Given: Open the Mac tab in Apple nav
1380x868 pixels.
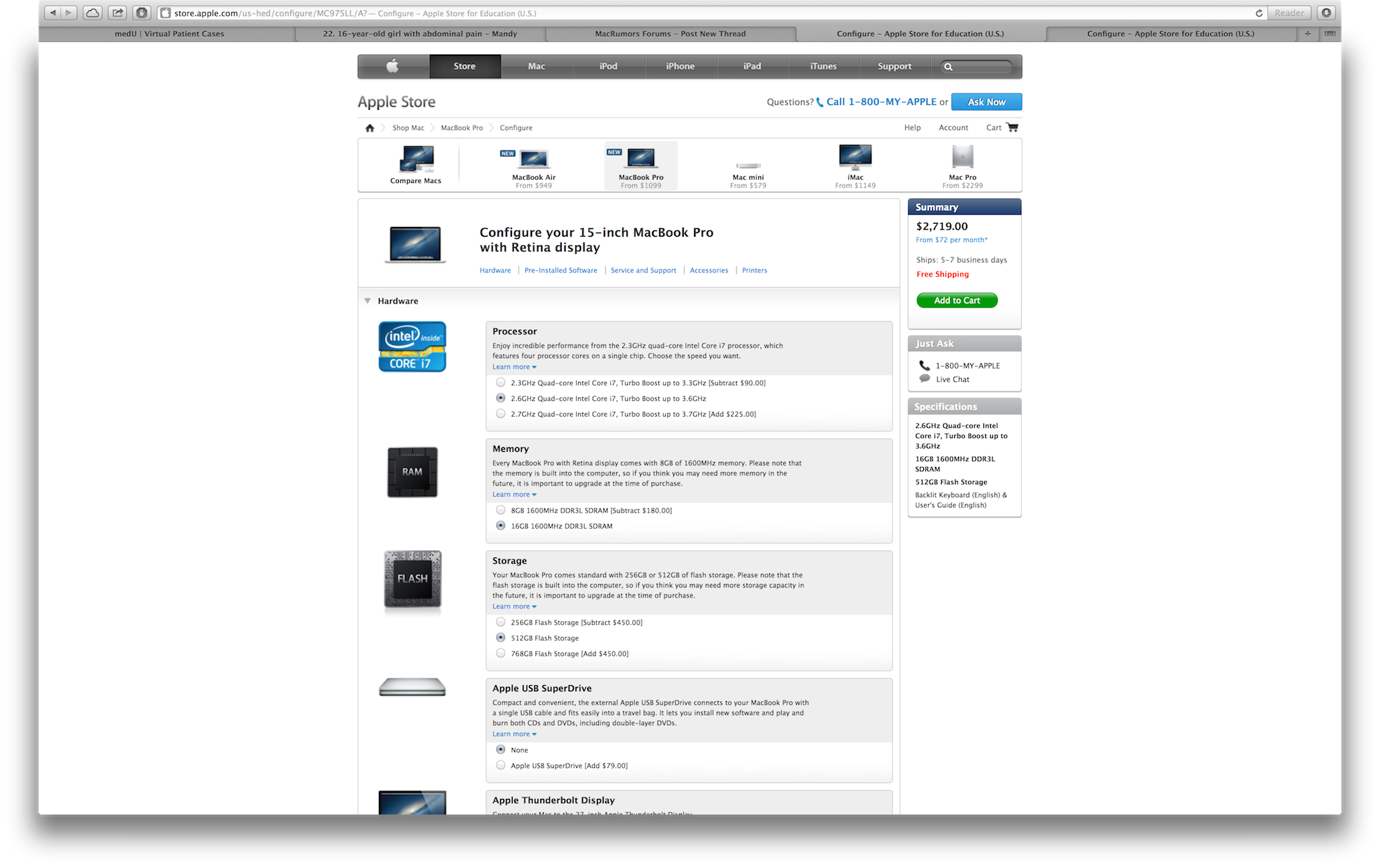Looking at the screenshot, I should (536, 66).
